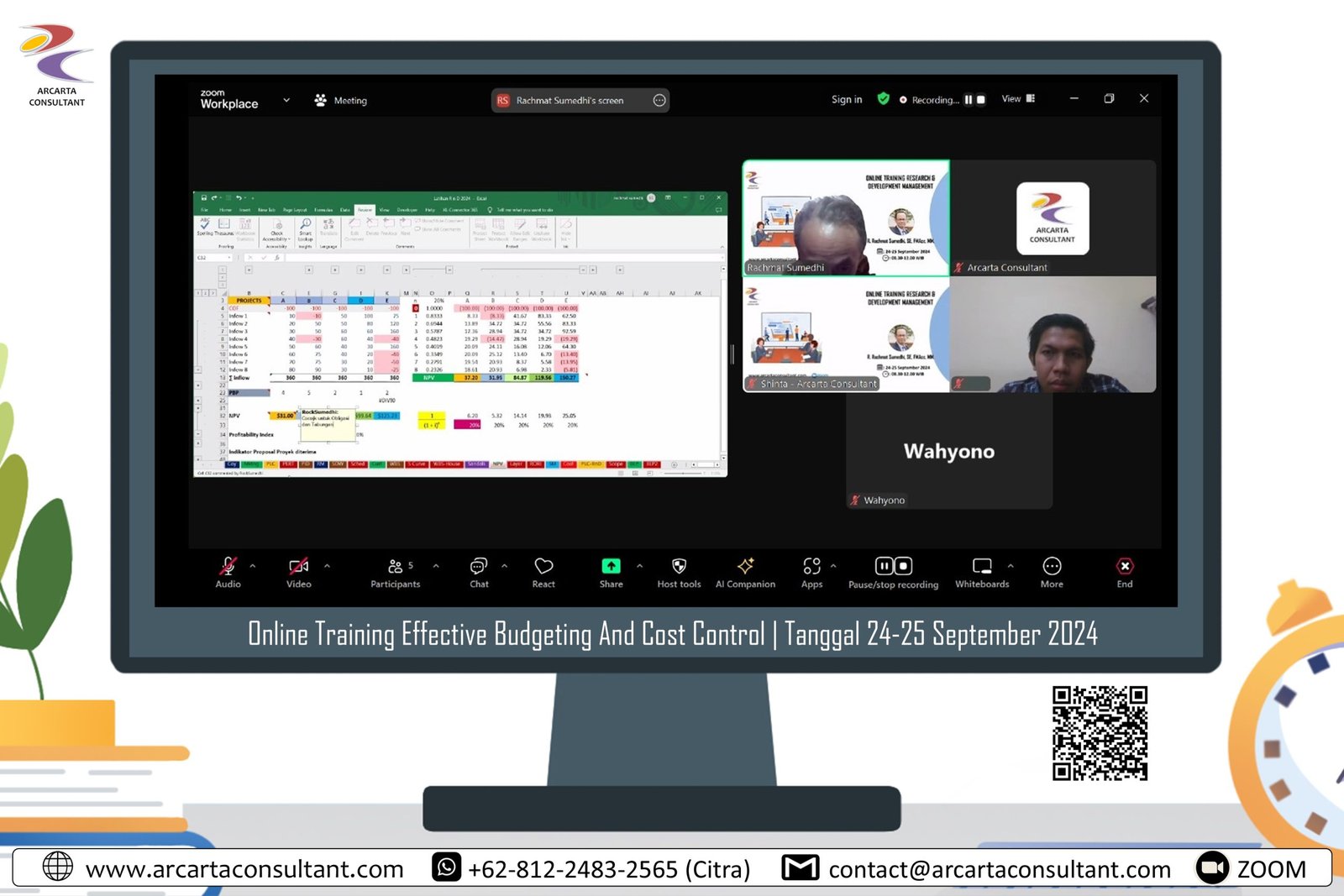This screenshot has height=896, width=1344.
Task: Launch the AI Companion
Action: 745,571
